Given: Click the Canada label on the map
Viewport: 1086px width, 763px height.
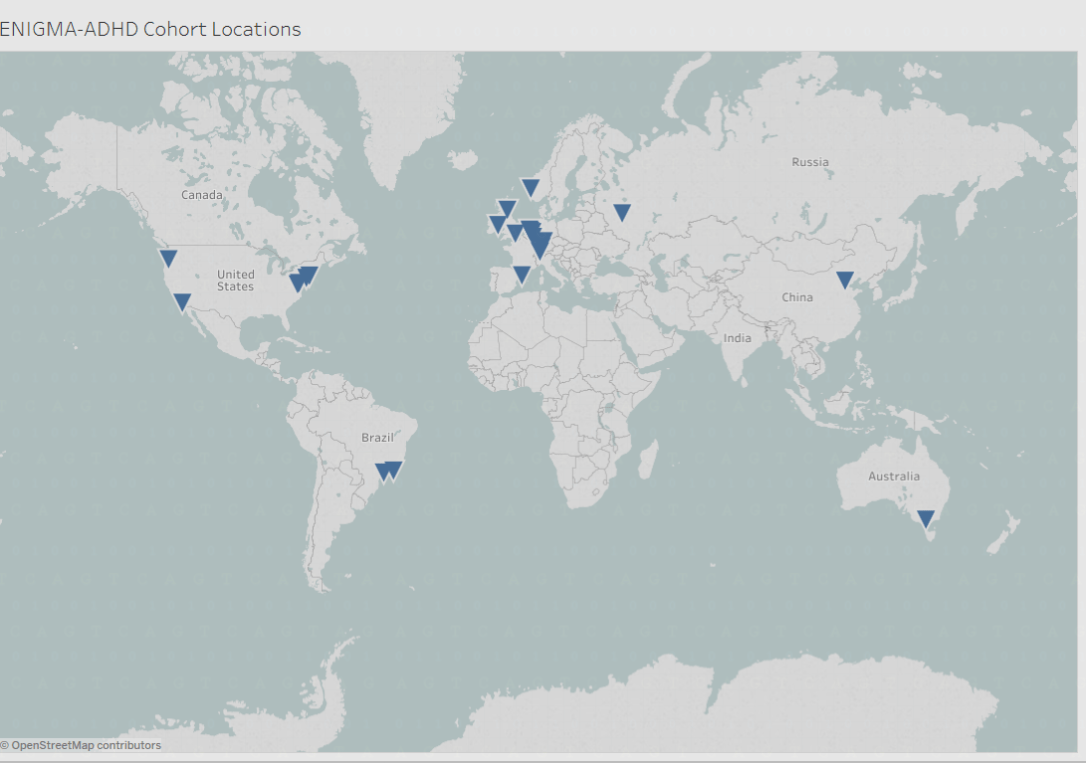Looking at the screenshot, I should 201,195.
